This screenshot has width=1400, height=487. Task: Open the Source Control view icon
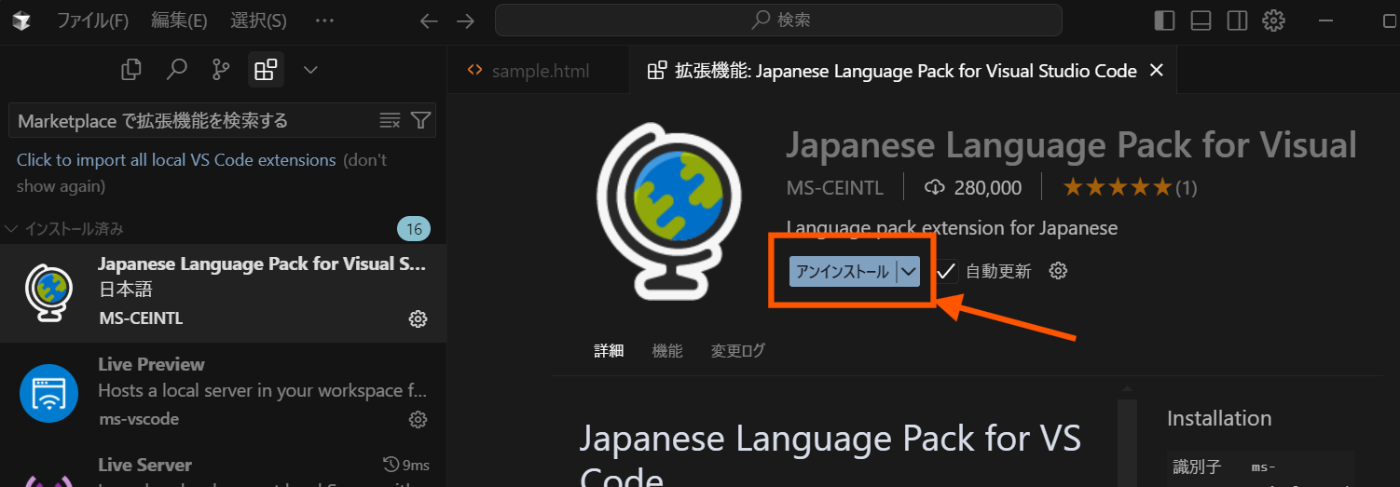point(221,70)
